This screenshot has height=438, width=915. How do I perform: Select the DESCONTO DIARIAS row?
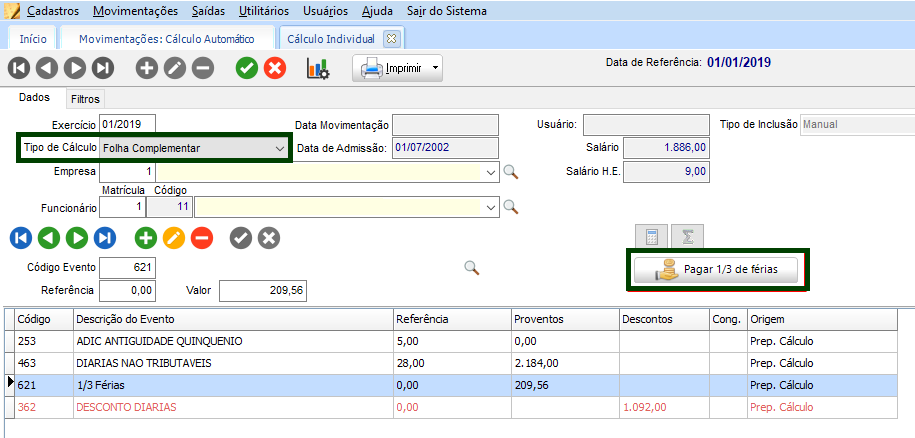coord(450,407)
